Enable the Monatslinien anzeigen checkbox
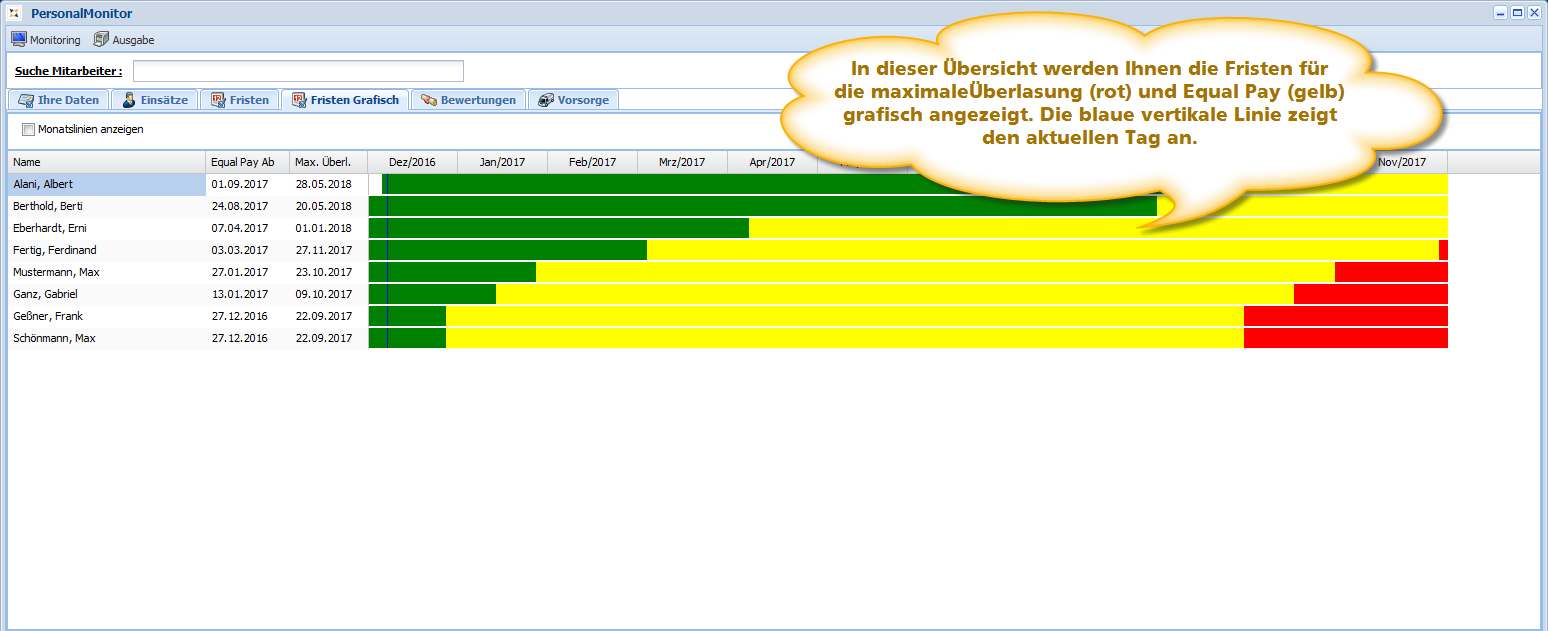 point(28,129)
